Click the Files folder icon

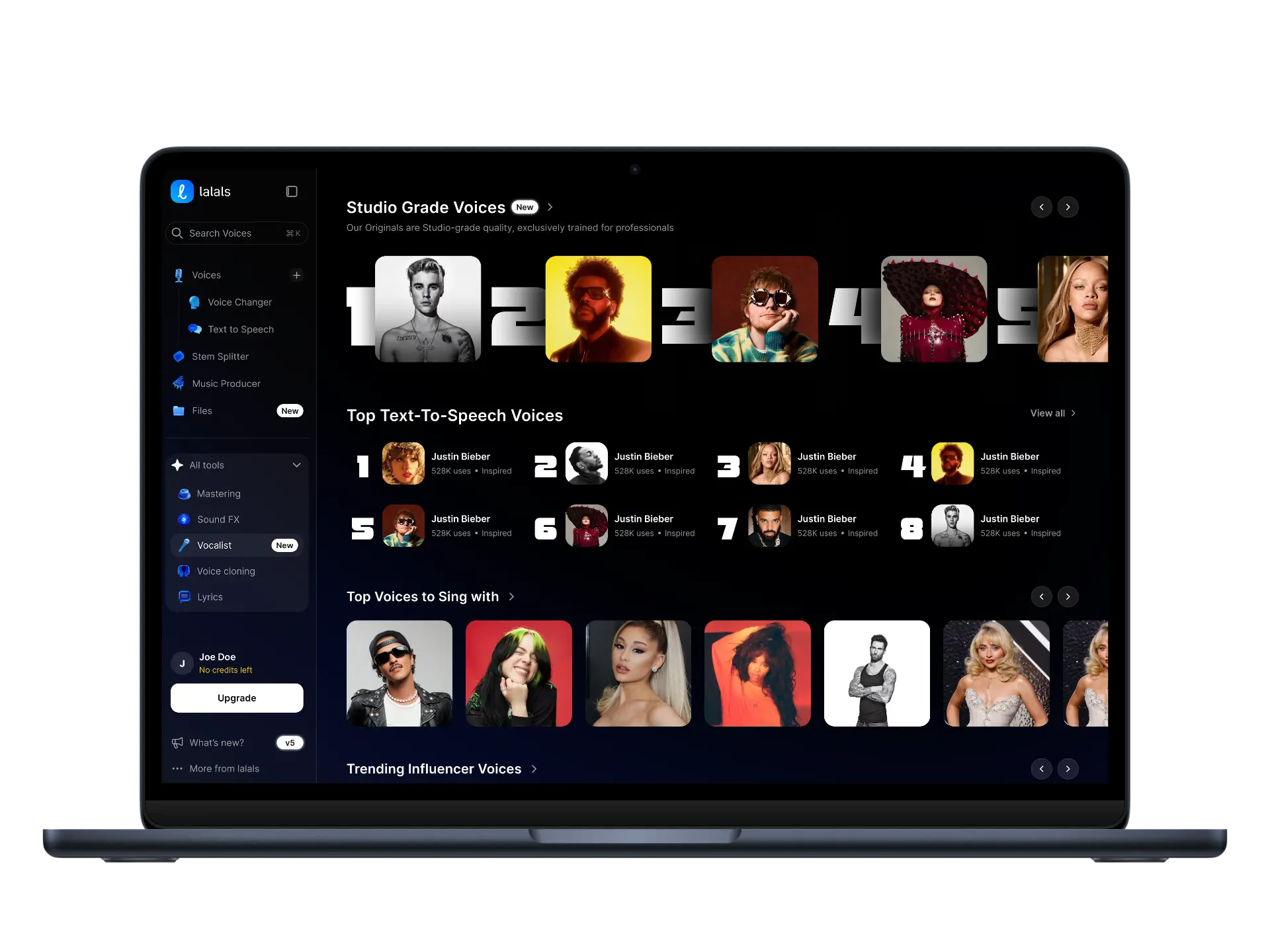[179, 411]
